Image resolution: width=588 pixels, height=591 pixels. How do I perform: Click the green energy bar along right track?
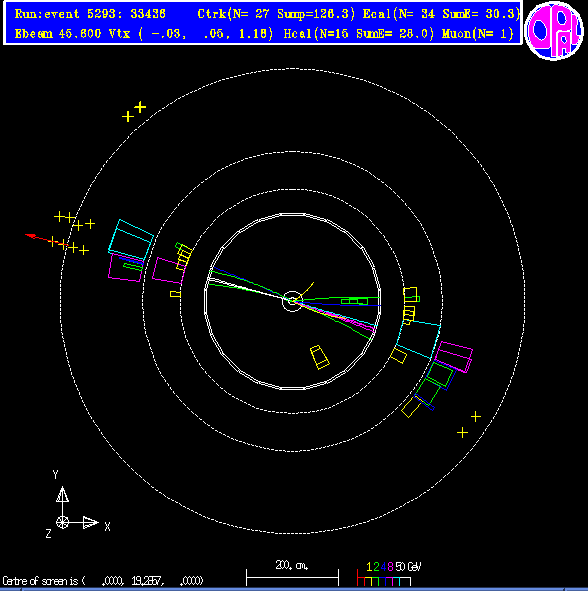pyautogui.click(x=354, y=301)
